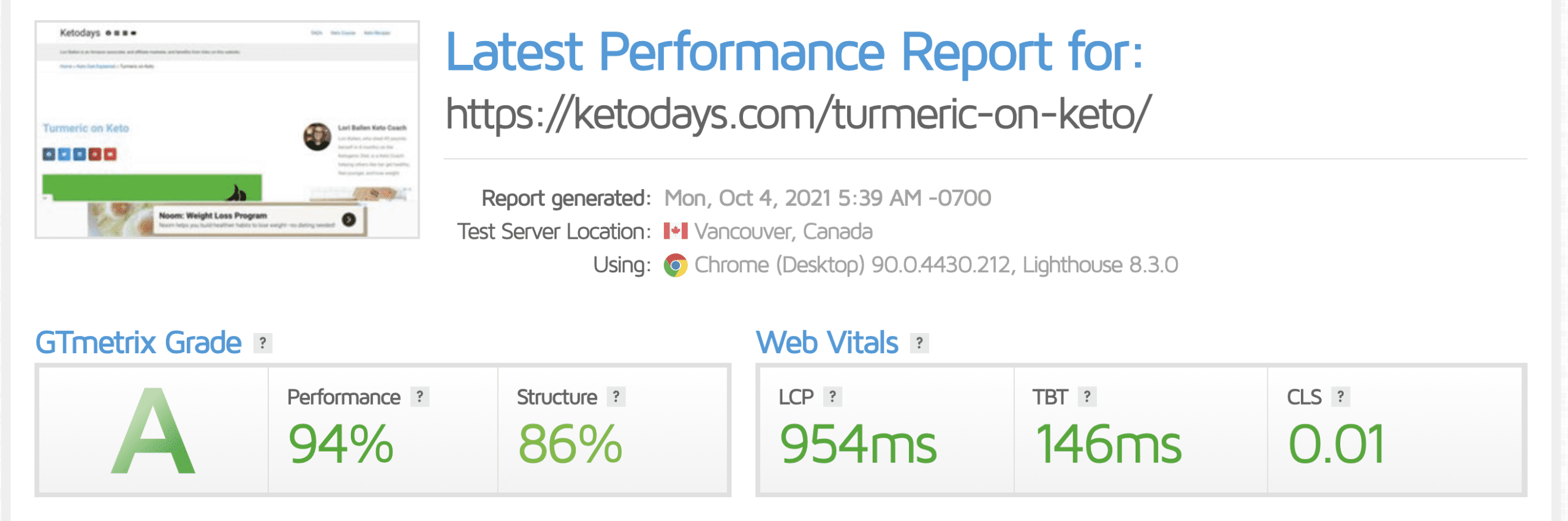The height and width of the screenshot is (521, 1568).
Task: Click the Canadian flag icon
Action: click(676, 231)
